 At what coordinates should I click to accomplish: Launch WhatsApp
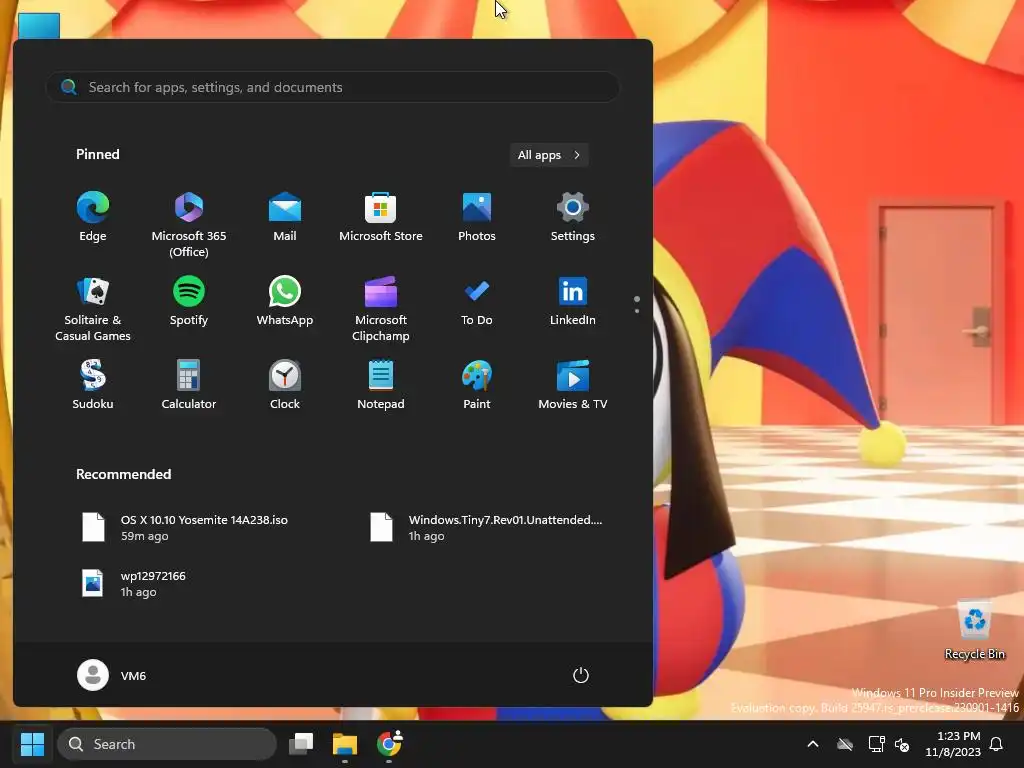(x=285, y=301)
